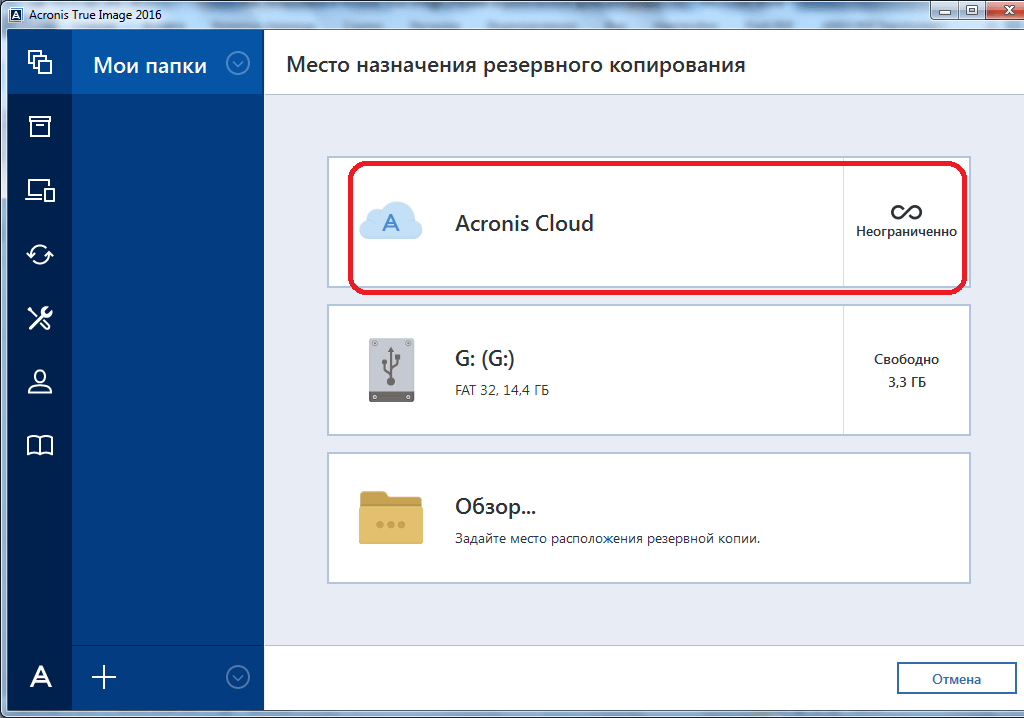The height and width of the screenshot is (718, 1024).
Task: Open the Tools wrench and screwdriver icon
Action: pyautogui.click(x=39, y=318)
